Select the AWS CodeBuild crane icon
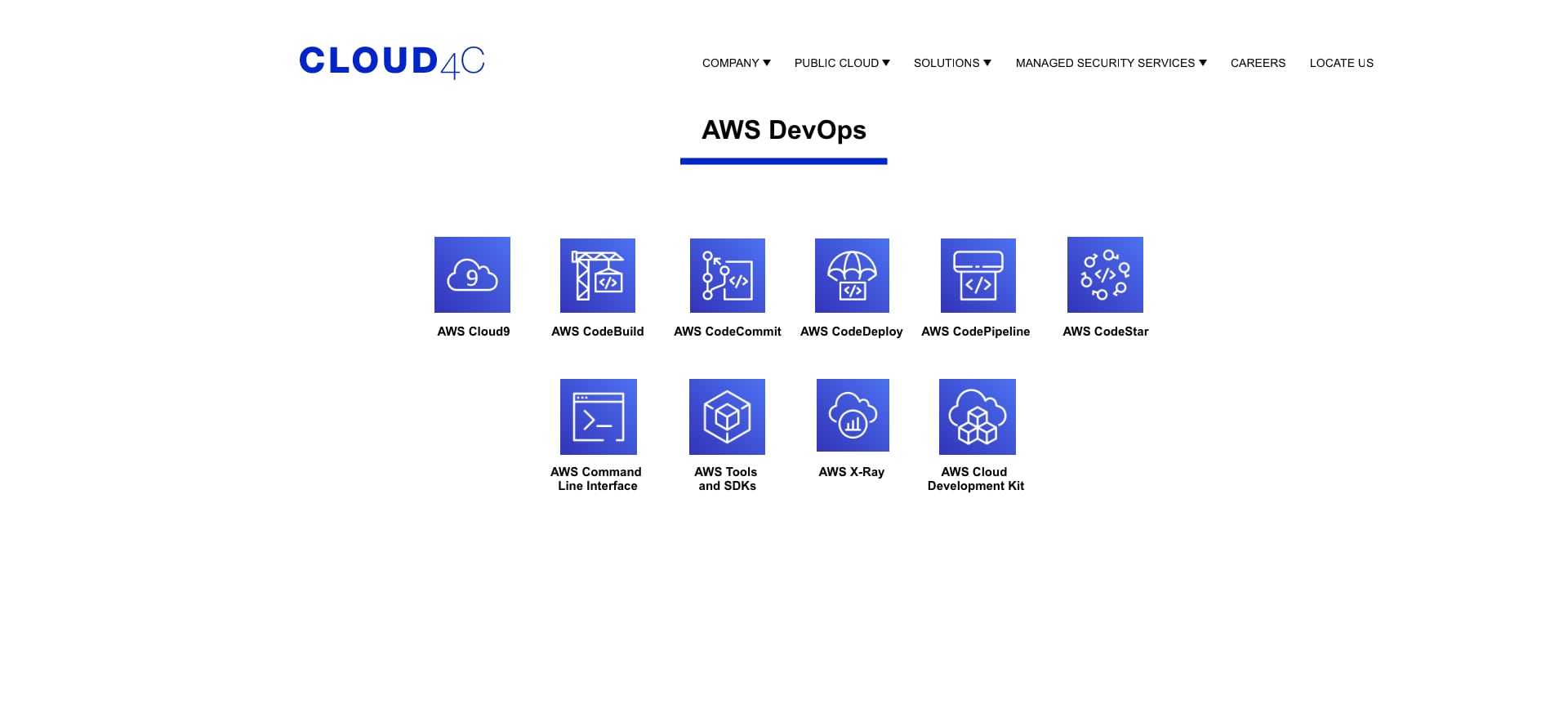Screen dimensions: 1568x717 click(x=598, y=275)
